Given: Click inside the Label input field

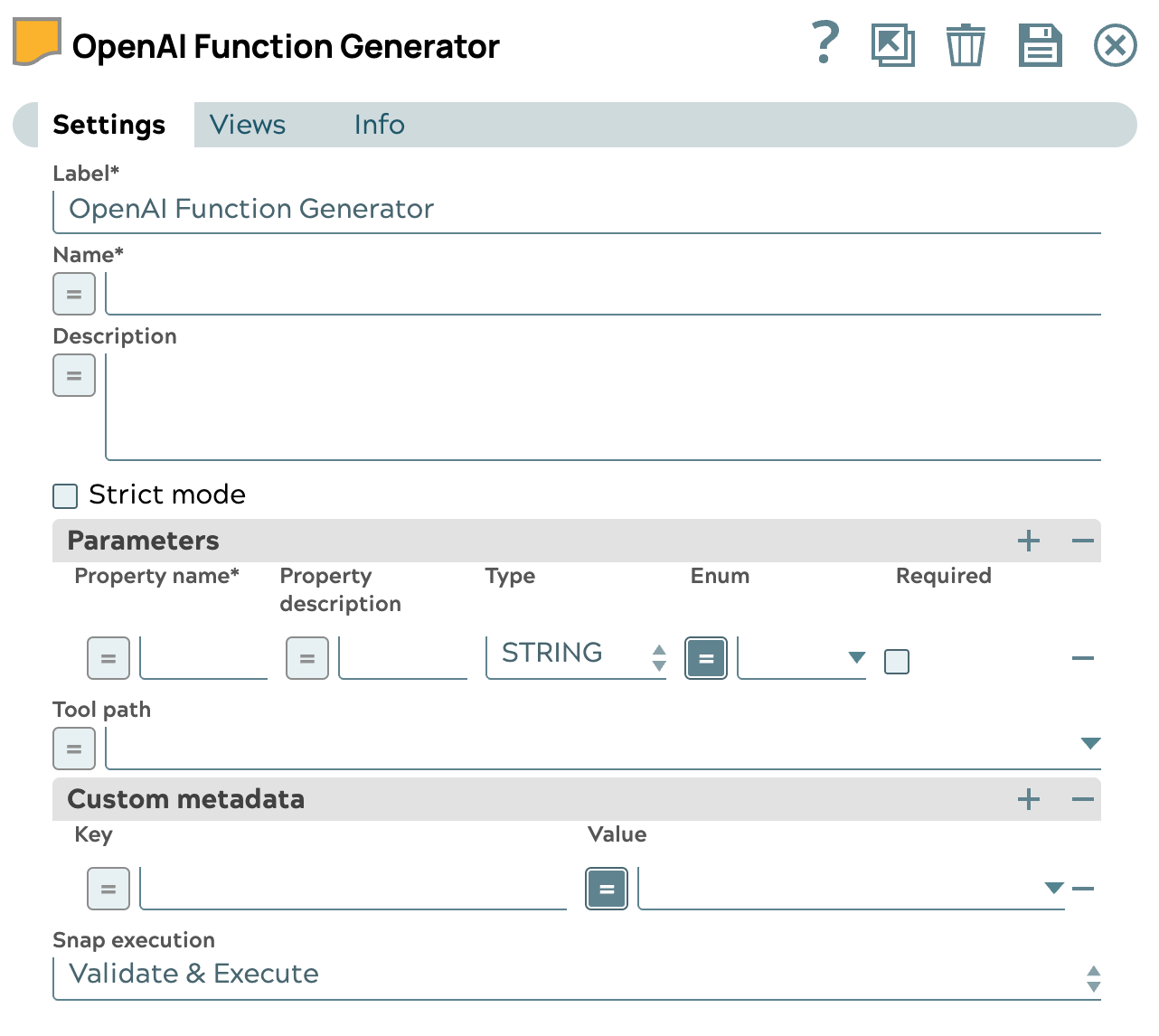Looking at the screenshot, I should click(x=362, y=209).
